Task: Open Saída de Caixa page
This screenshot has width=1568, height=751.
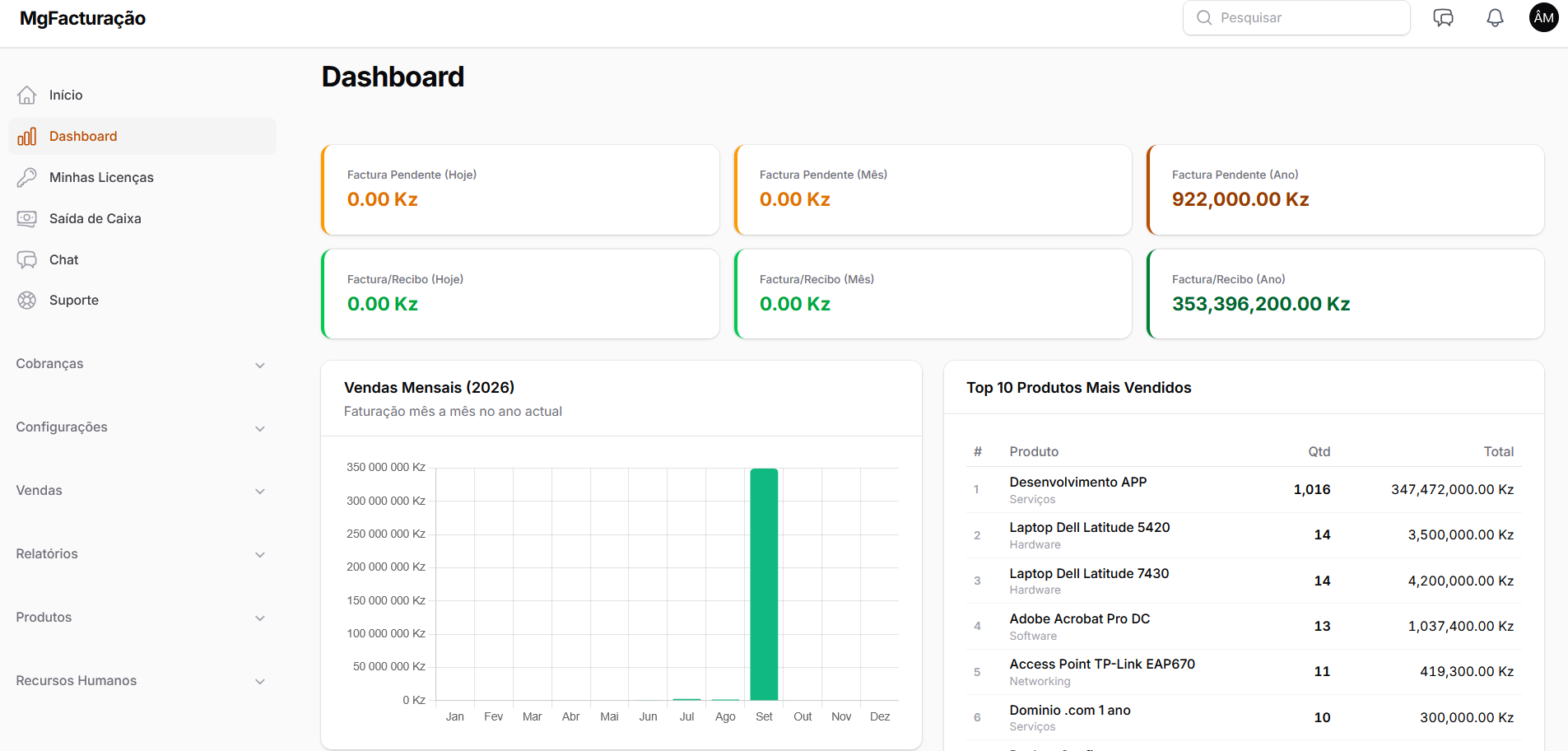Action: tap(142, 219)
